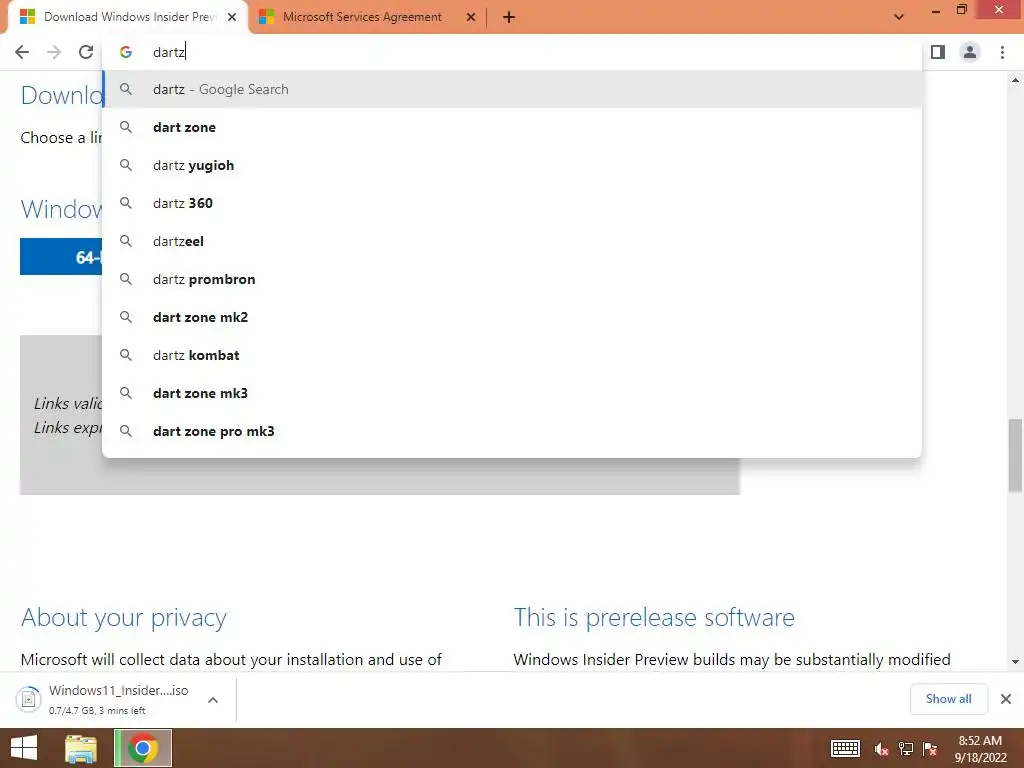Open the Chrome profile avatar
The image size is (1024, 768).
click(970, 52)
